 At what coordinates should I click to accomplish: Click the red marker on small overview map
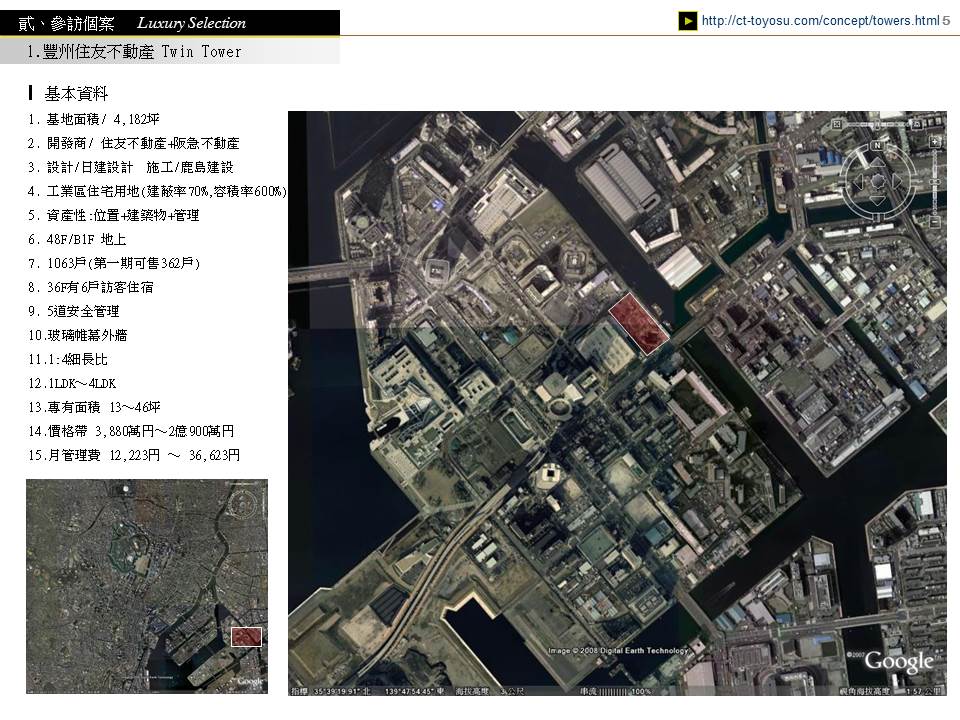246,637
